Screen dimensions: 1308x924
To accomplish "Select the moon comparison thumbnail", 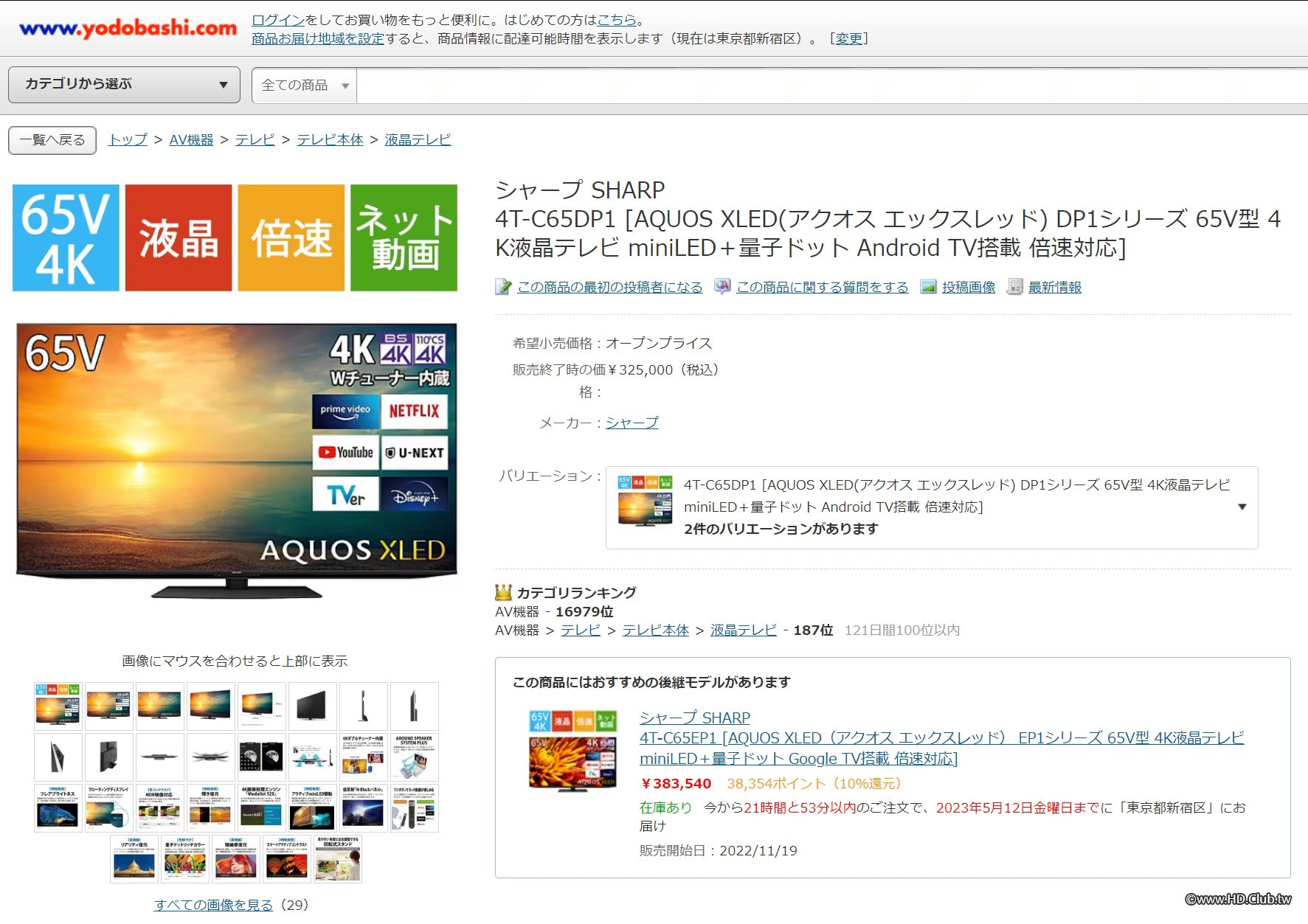I will [261, 757].
